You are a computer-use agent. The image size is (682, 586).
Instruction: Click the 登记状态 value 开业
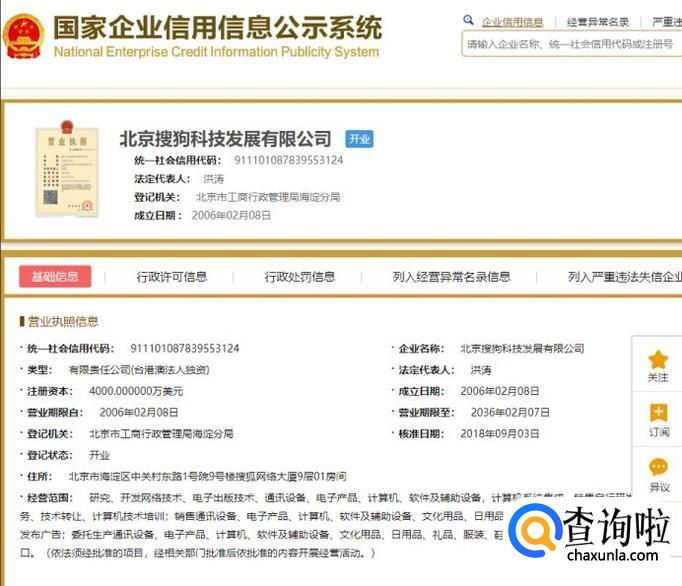pyautogui.click(x=100, y=455)
